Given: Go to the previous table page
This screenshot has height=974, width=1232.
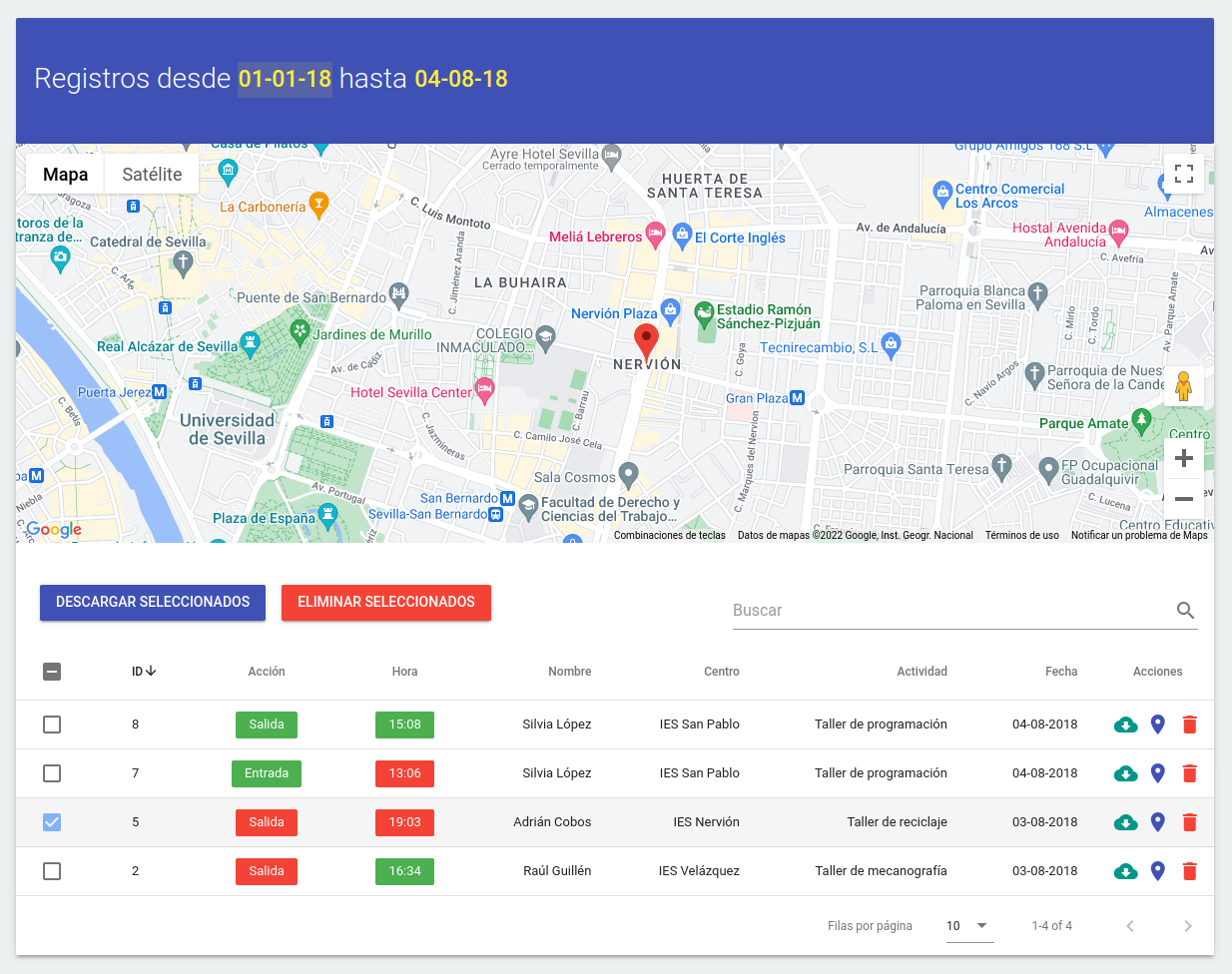Looking at the screenshot, I should pyautogui.click(x=1130, y=926).
